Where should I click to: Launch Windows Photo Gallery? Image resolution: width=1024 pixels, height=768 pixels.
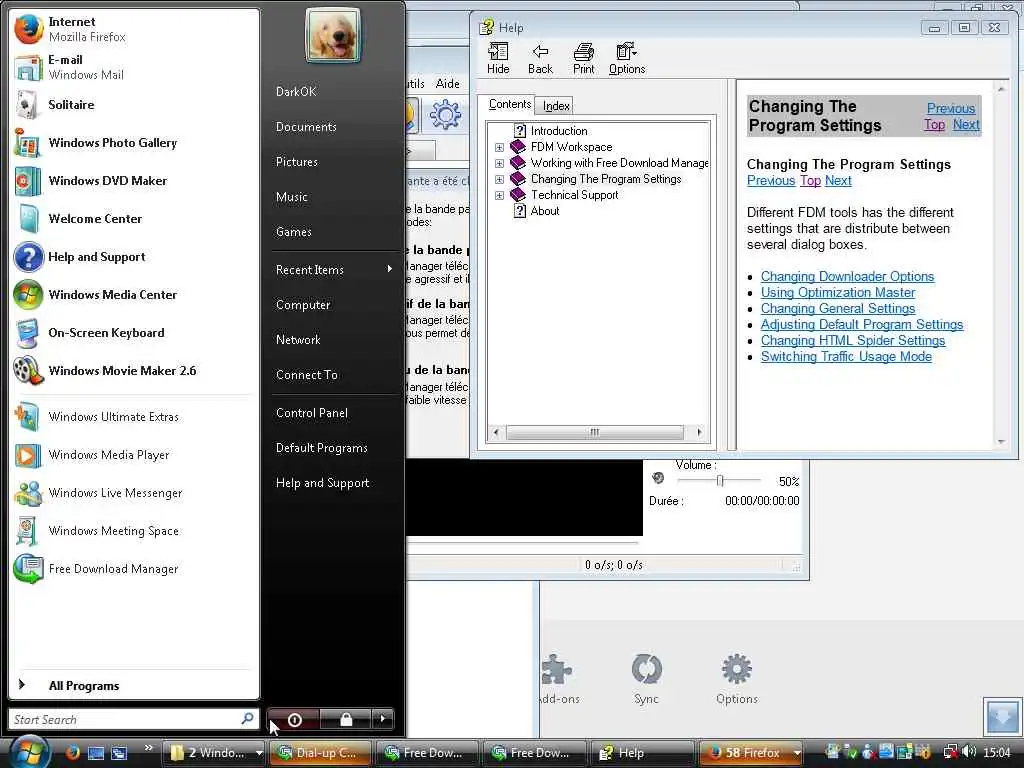[x=134, y=143]
